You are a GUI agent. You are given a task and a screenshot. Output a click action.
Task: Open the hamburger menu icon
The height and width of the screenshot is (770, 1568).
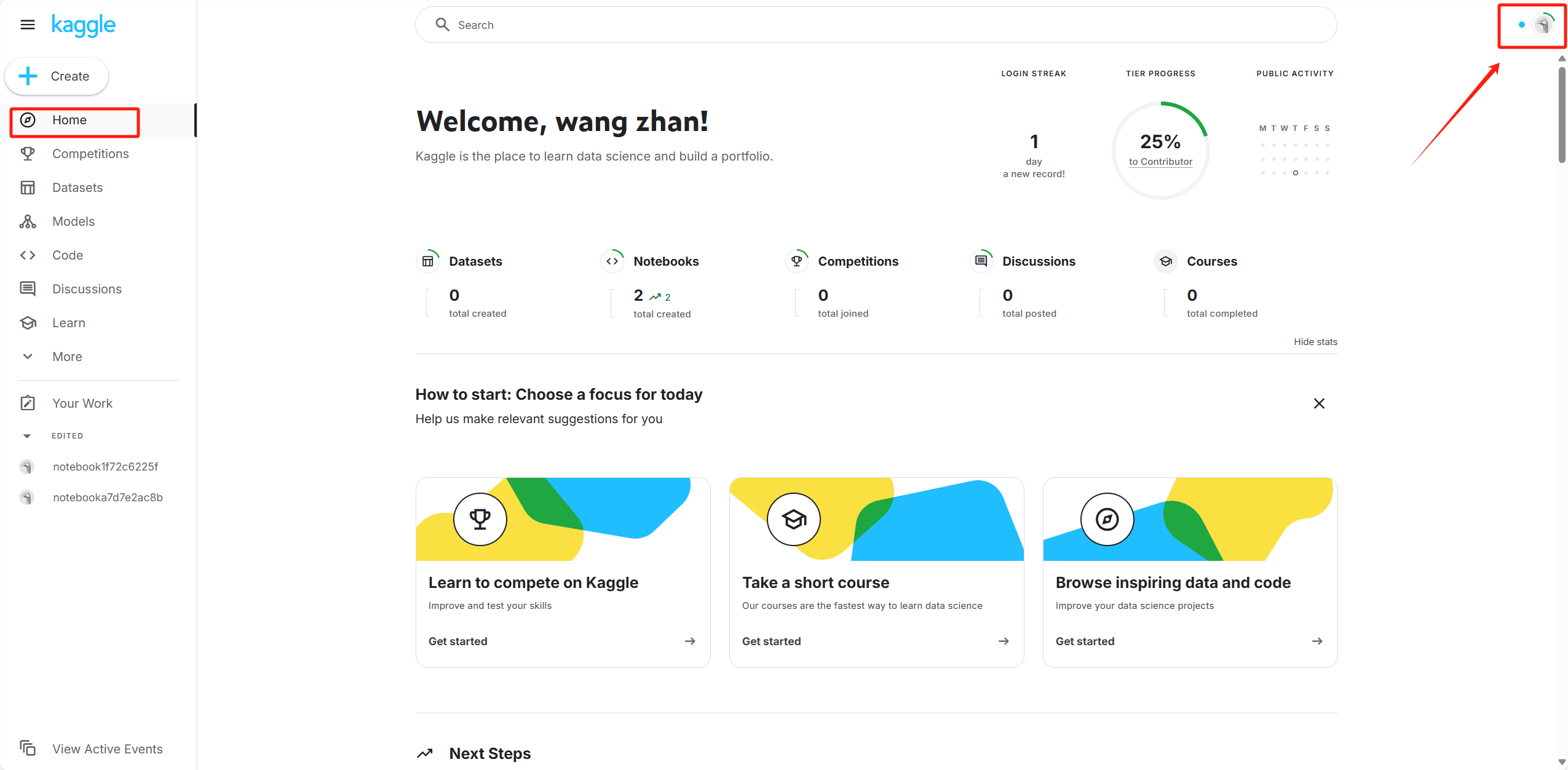pos(28,25)
